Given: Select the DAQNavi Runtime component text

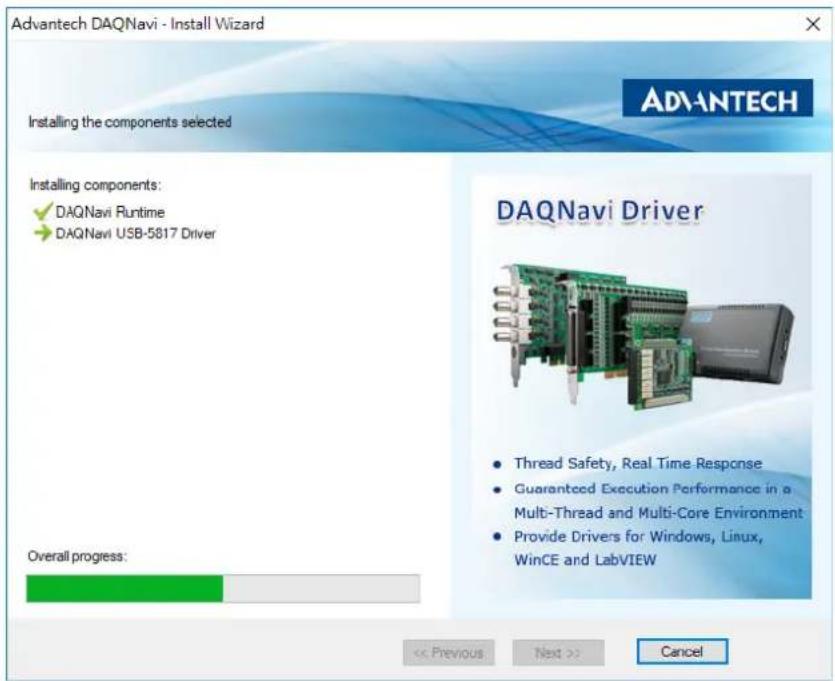Looking at the screenshot, I should (x=110, y=212).
